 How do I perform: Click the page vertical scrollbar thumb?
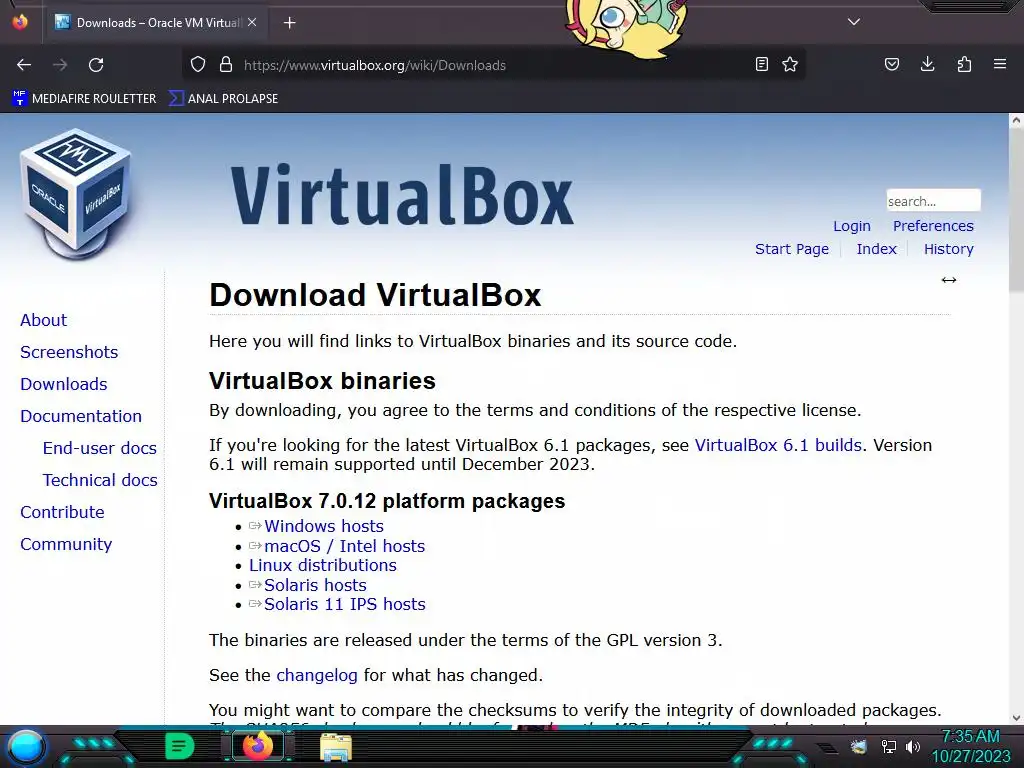click(1016, 209)
